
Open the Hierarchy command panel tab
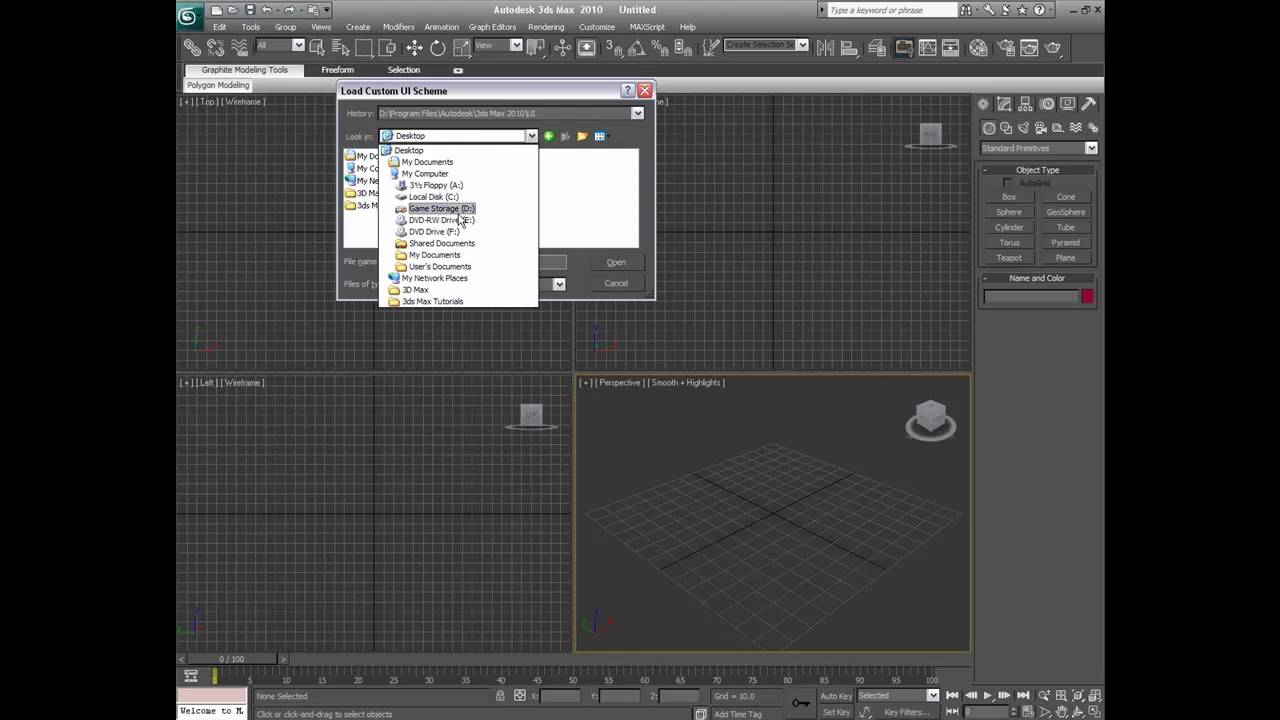(x=1025, y=104)
